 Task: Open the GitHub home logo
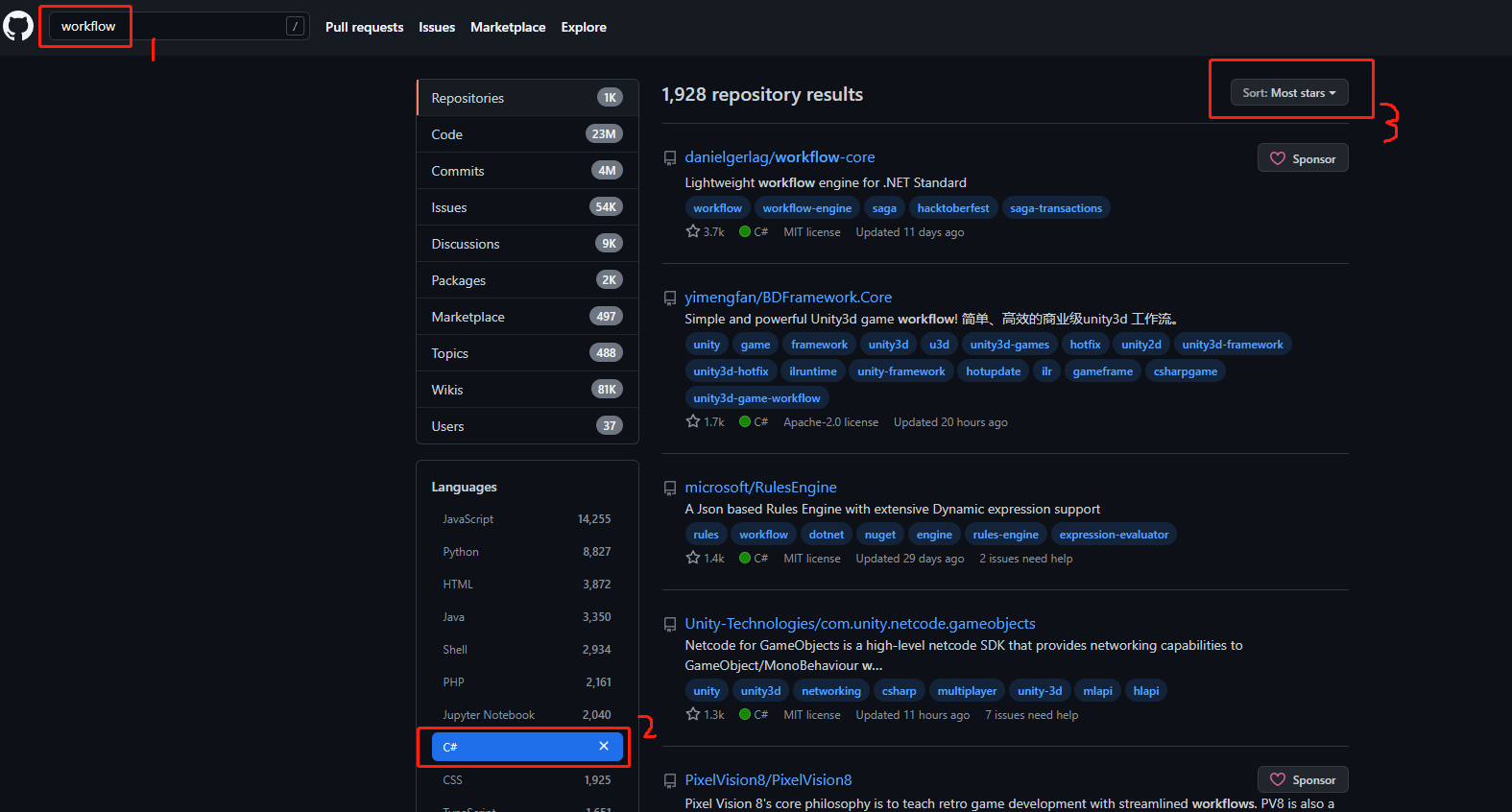pos(18,27)
